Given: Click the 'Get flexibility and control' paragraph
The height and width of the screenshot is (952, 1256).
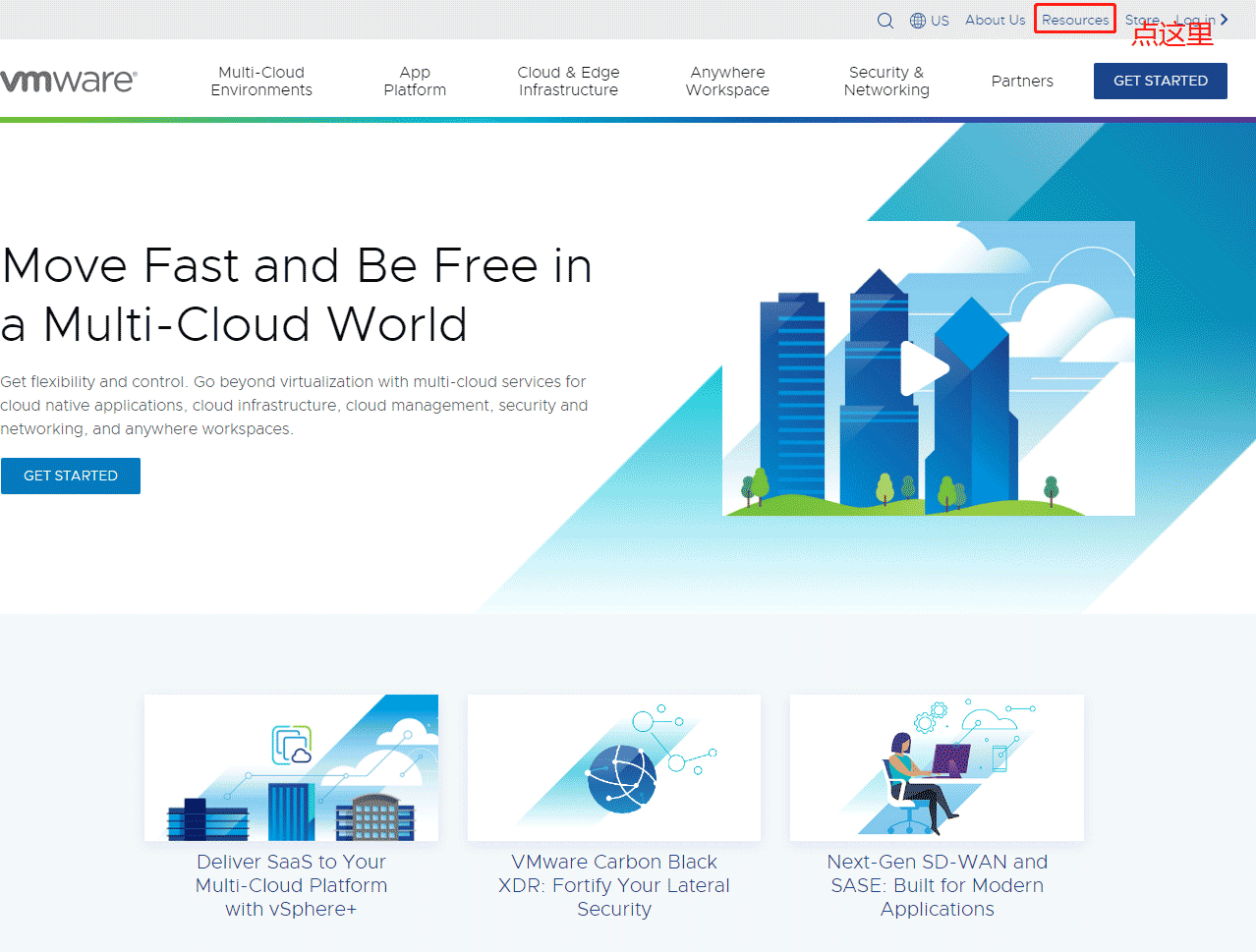Looking at the screenshot, I should 294,405.
